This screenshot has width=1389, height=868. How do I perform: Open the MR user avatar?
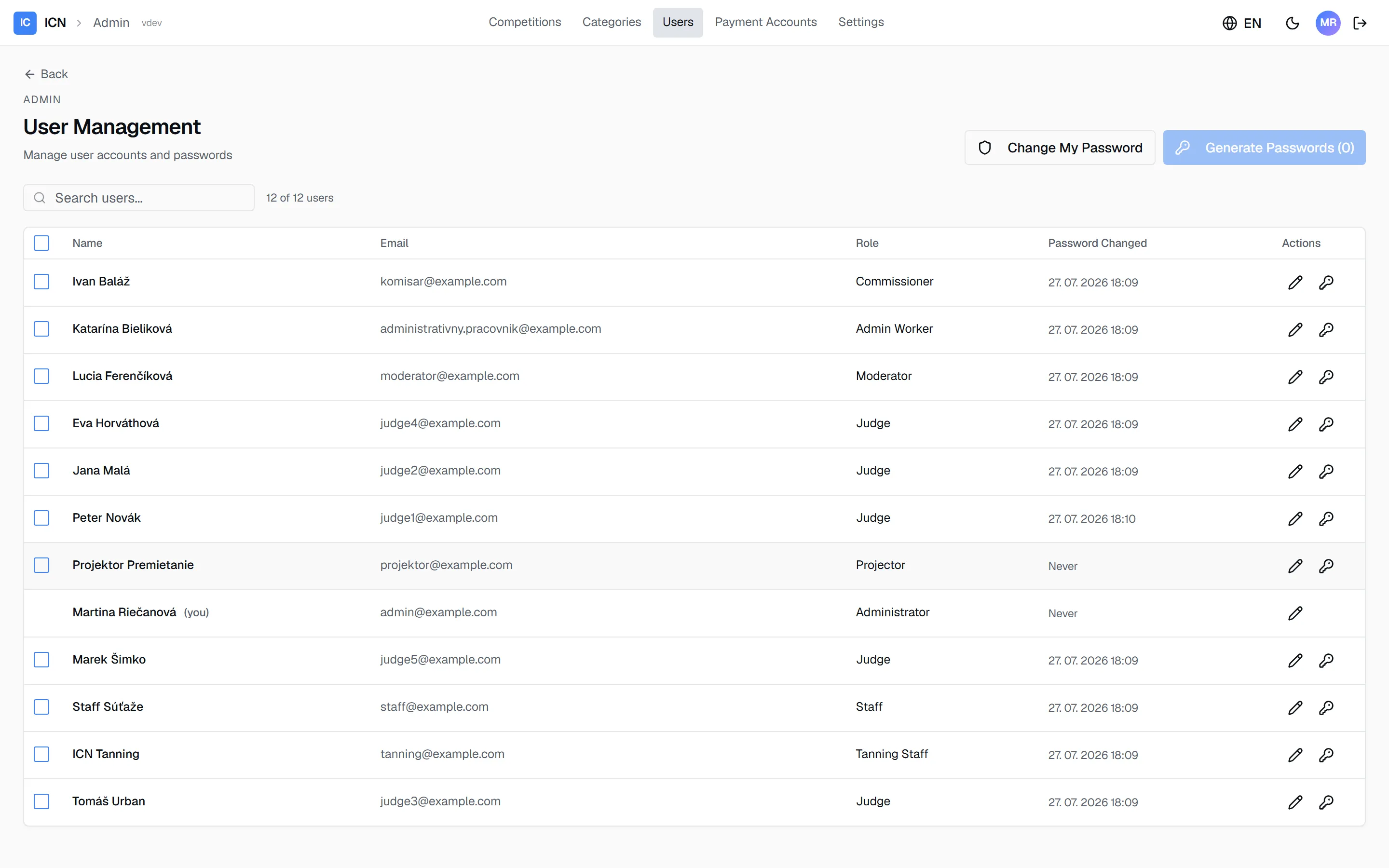[1328, 23]
